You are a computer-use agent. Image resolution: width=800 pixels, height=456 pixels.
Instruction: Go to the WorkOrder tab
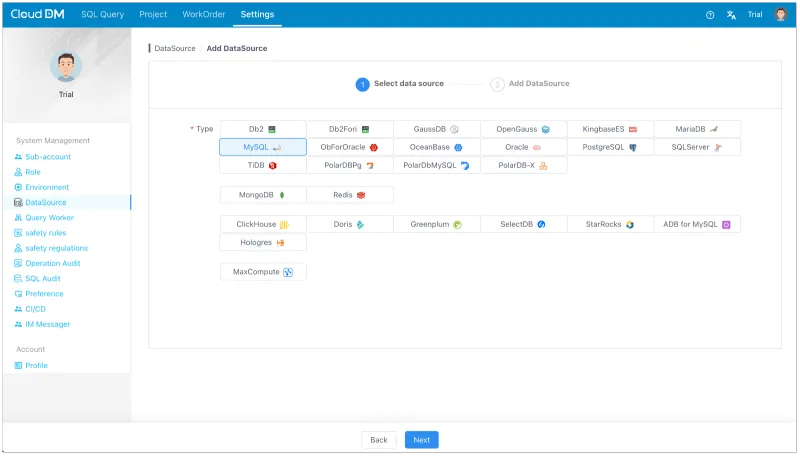[204, 14]
